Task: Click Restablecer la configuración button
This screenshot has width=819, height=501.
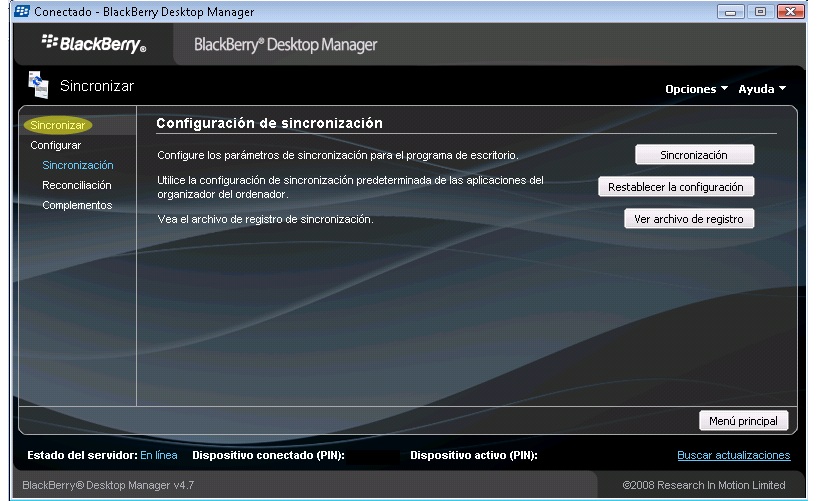Action: pyautogui.click(x=676, y=187)
